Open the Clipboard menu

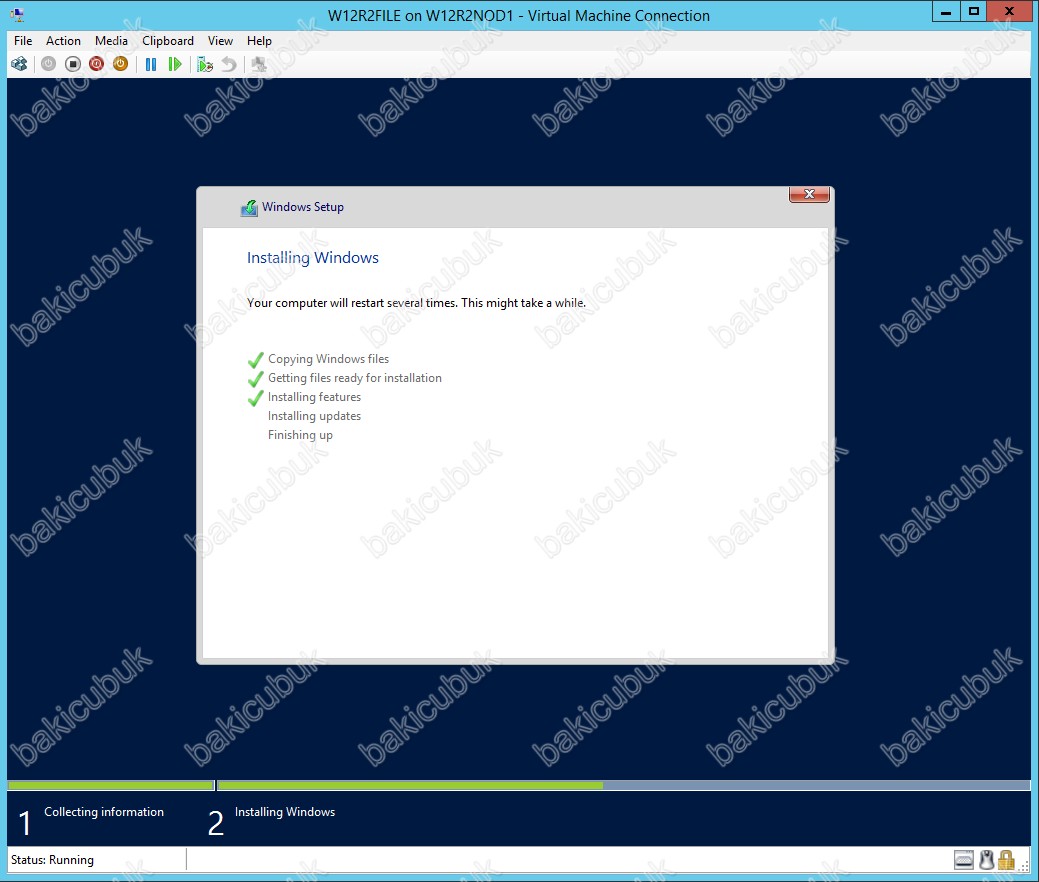click(x=168, y=41)
